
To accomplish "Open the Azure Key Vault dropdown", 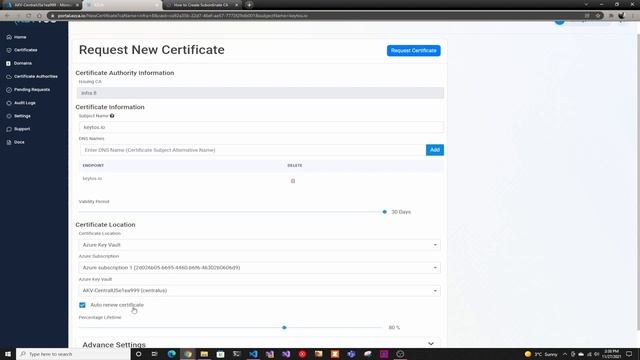I will (260, 291).
